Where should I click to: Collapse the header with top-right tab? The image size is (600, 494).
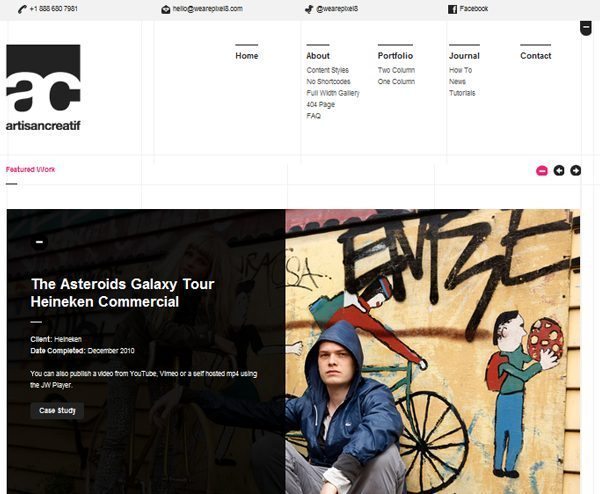[x=586, y=28]
